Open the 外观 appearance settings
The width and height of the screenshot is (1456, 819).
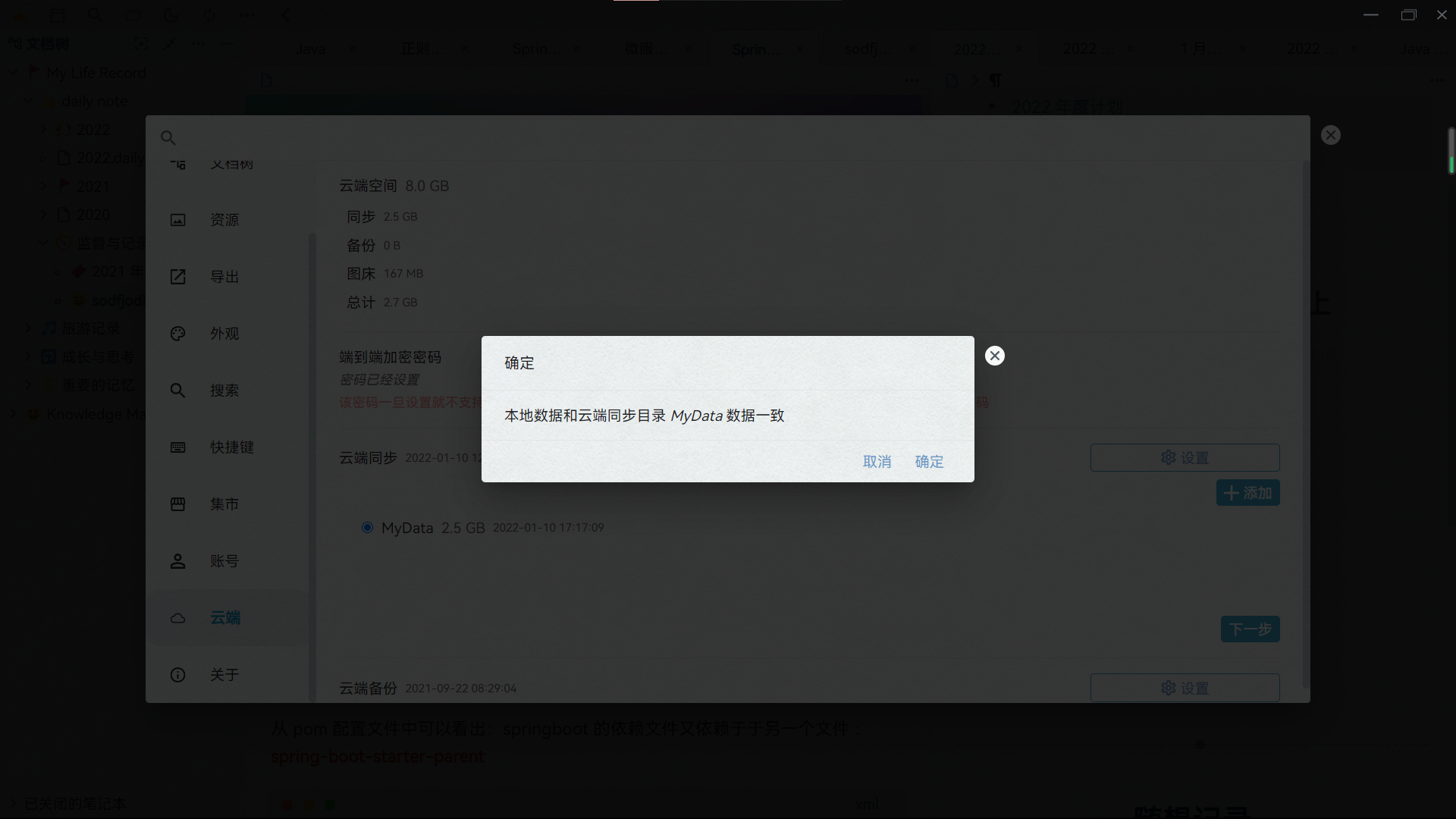coord(224,334)
